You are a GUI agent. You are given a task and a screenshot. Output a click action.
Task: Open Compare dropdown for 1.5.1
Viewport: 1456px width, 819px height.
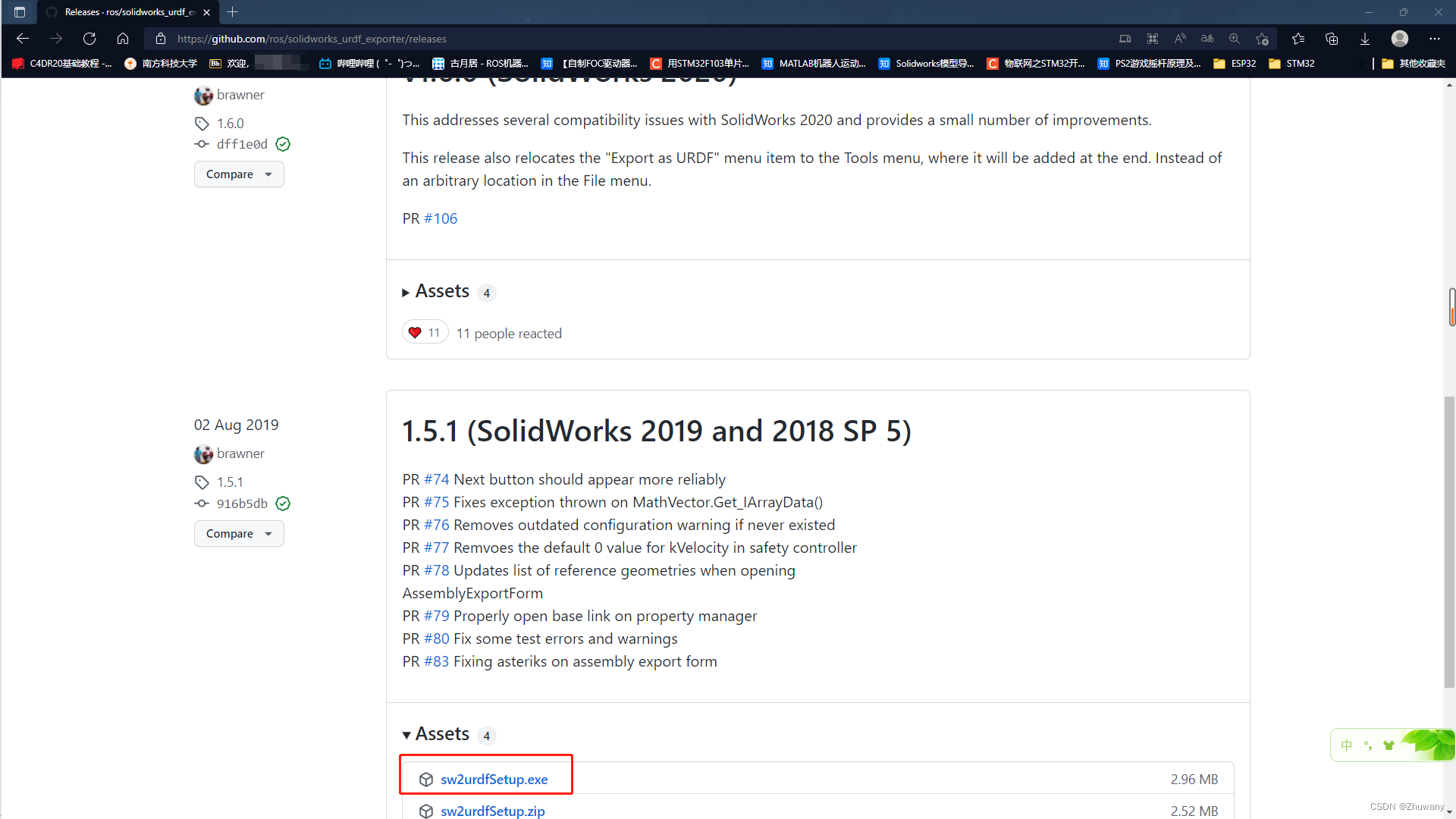point(239,534)
